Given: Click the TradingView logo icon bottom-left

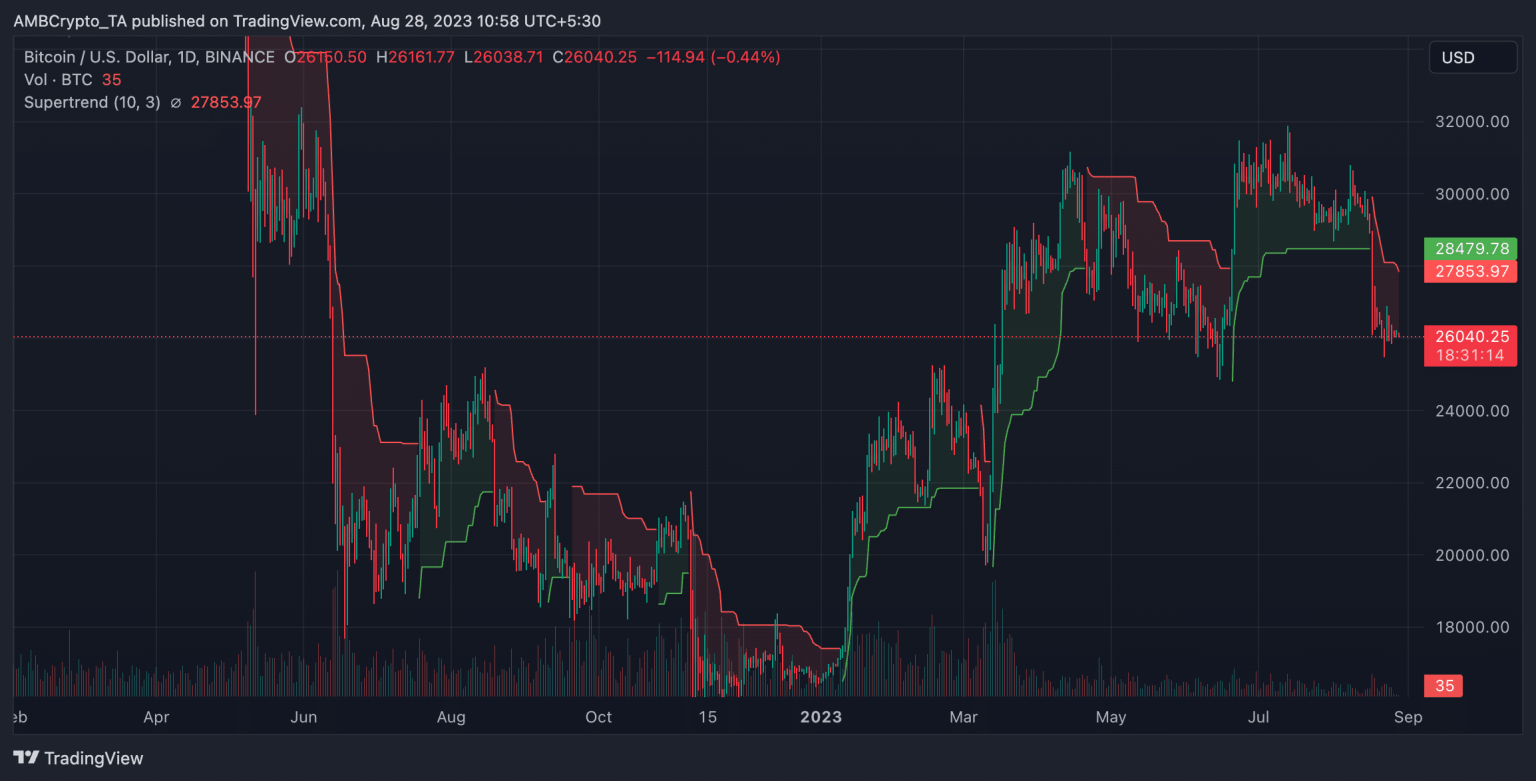Looking at the screenshot, I should coord(25,759).
